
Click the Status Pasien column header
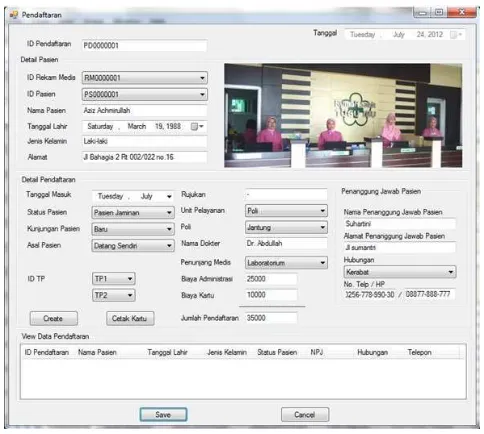(x=277, y=352)
